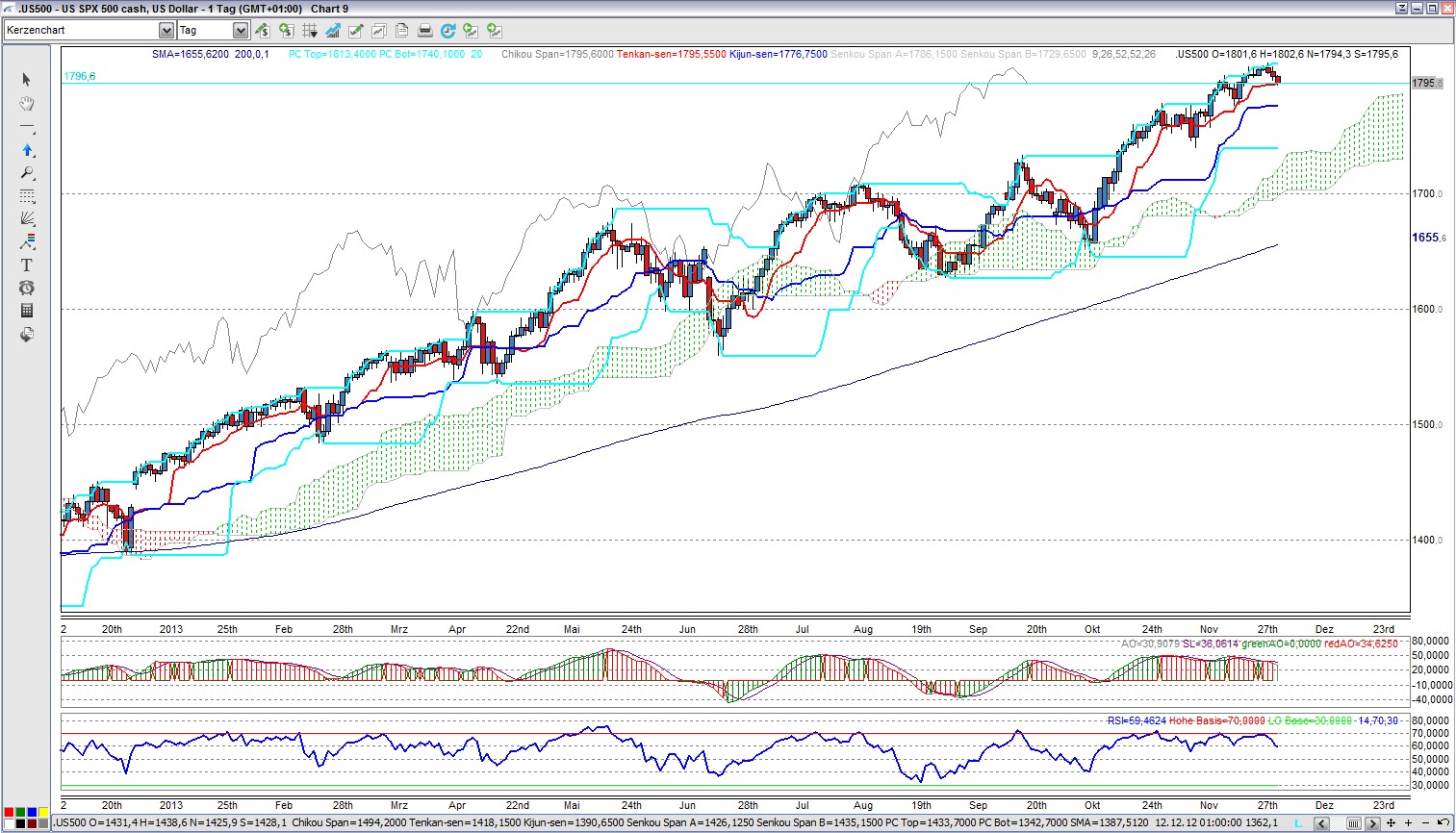Activate the hand pan tool
This screenshot has width=1456, height=833.
point(26,103)
